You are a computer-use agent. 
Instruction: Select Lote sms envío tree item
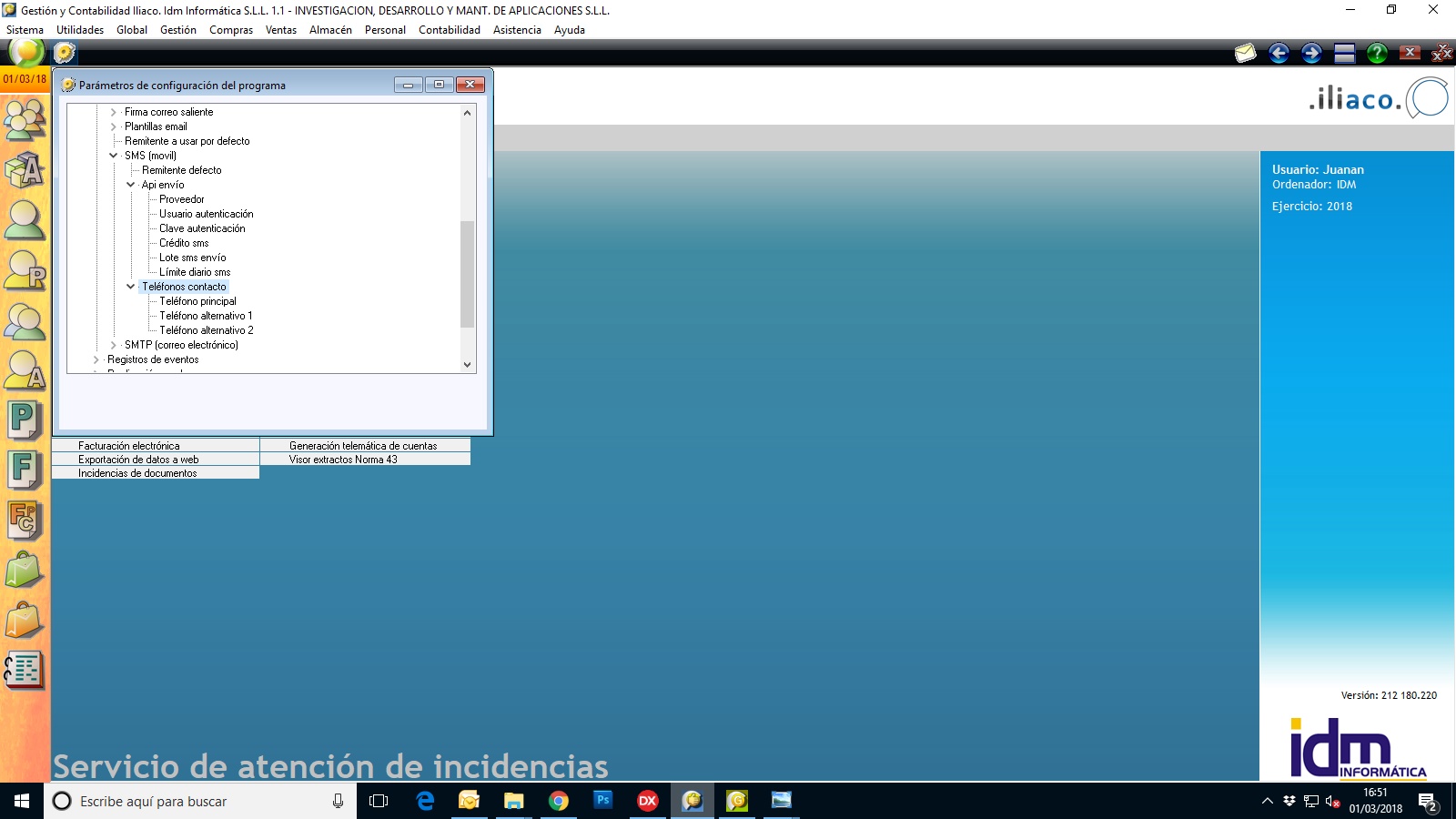click(193, 258)
